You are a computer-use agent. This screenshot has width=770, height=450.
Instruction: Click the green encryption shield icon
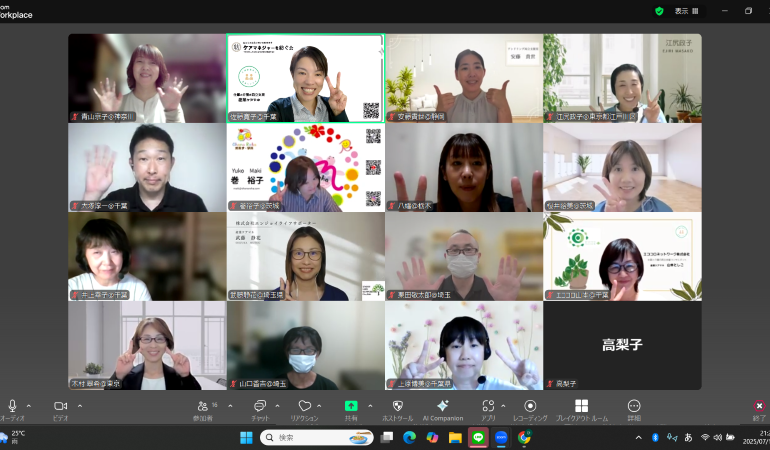point(659,11)
